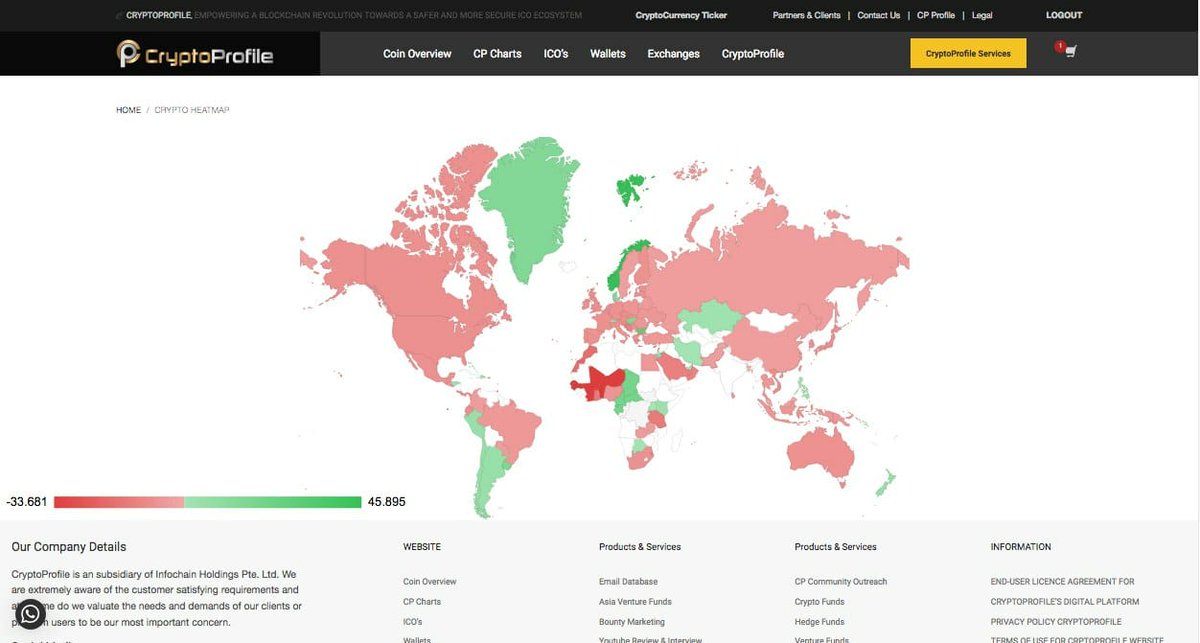This screenshot has width=1200, height=643.
Task: Go to HOME breadcrumb
Action: pos(128,110)
